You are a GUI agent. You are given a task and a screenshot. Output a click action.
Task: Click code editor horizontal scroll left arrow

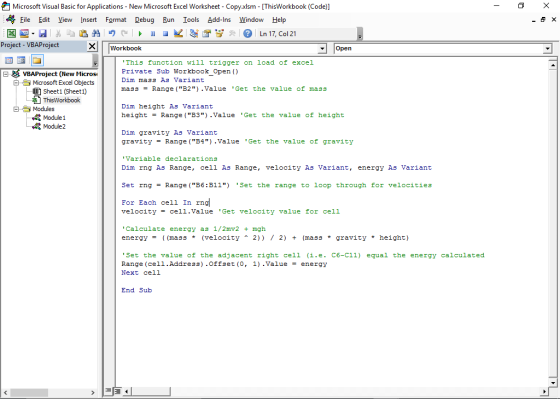(126, 391)
